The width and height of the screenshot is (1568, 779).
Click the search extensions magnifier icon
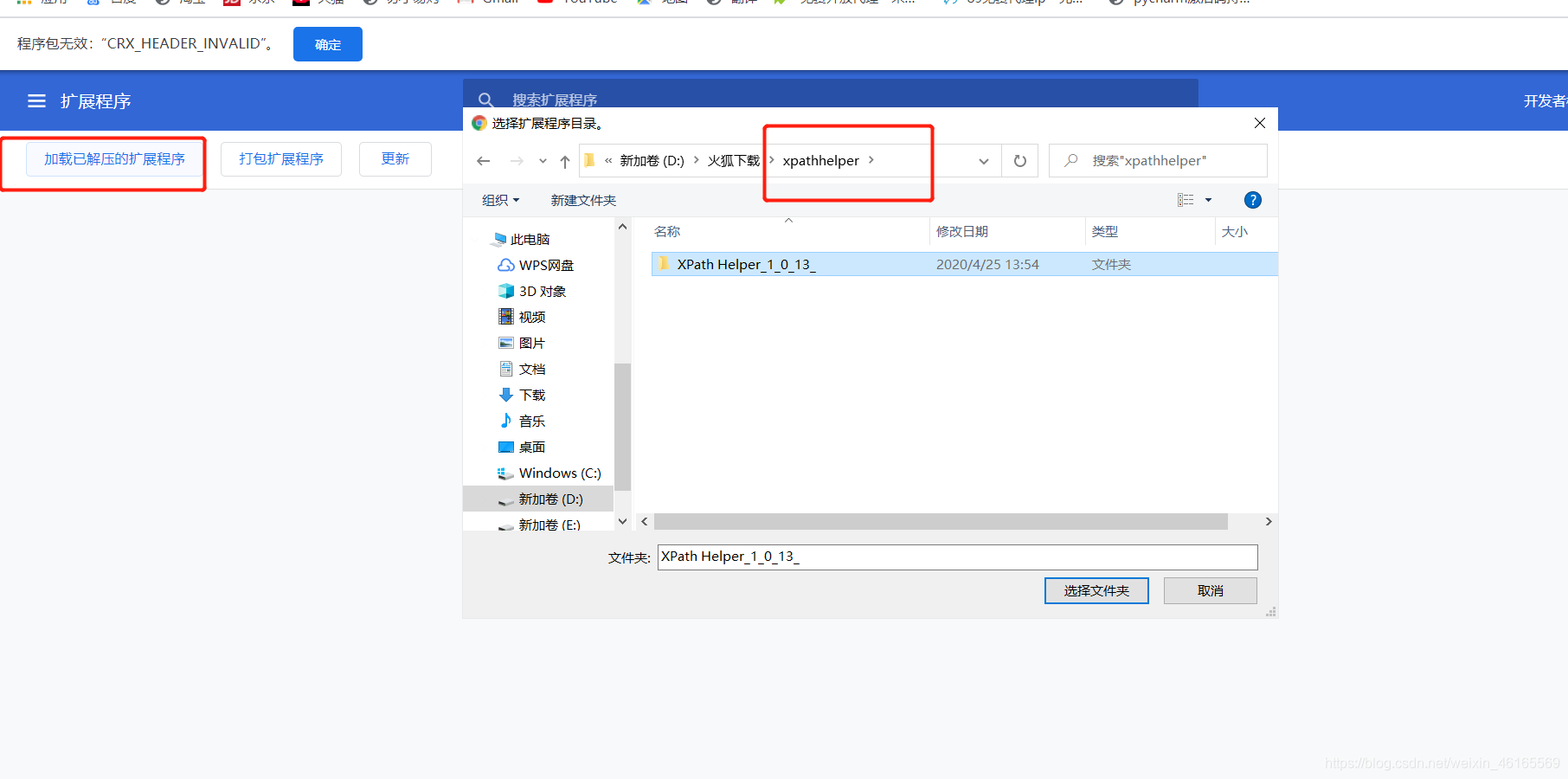tap(486, 100)
